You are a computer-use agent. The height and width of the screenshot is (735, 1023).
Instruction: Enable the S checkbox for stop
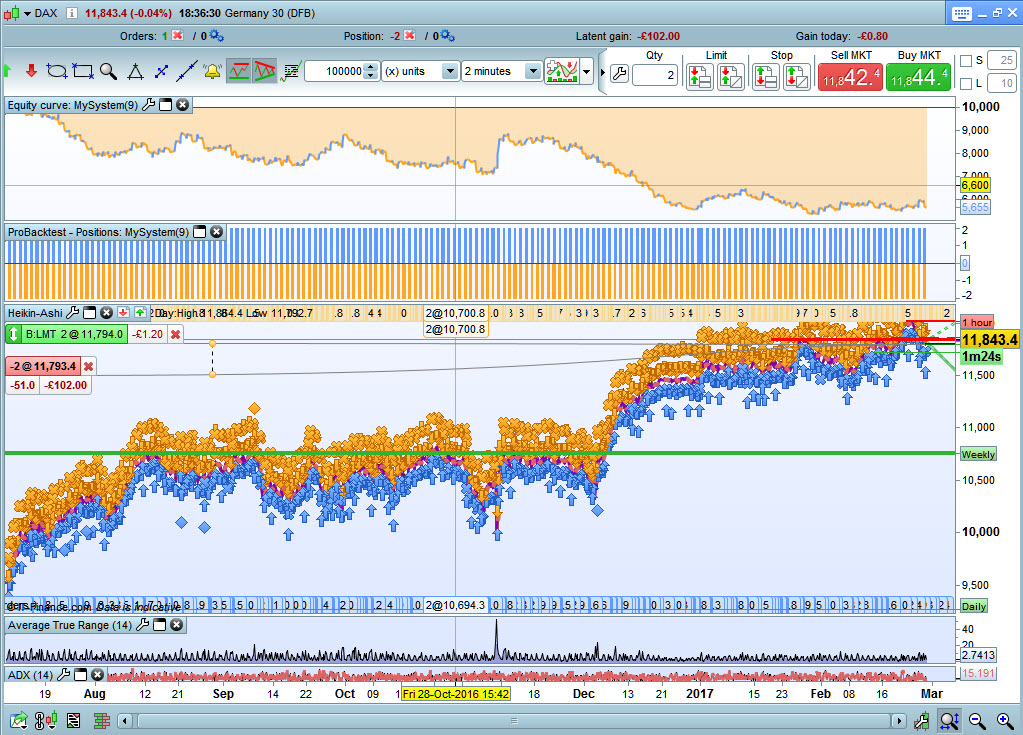pyautogui.click(x=966, y=61)
